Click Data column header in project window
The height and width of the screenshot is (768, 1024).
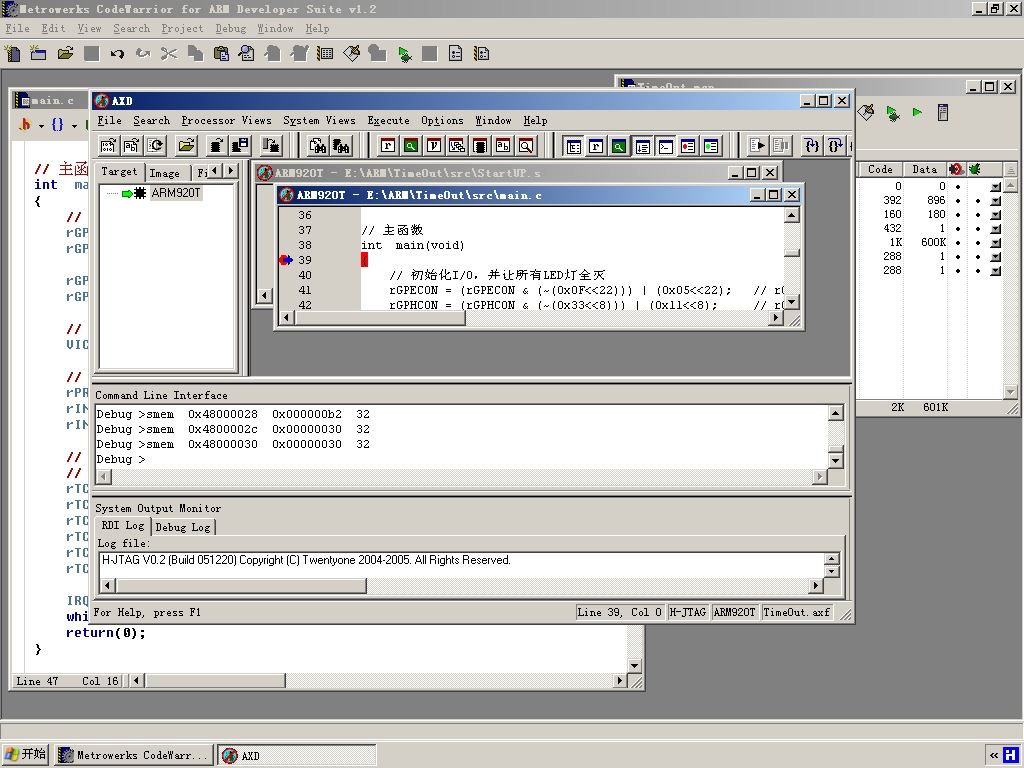[925, 169]
